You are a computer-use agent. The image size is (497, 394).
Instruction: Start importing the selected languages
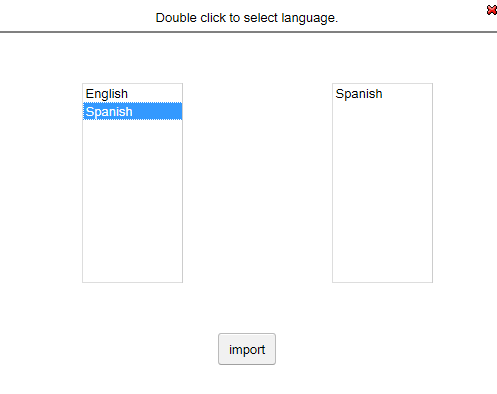tap(247, 349)
